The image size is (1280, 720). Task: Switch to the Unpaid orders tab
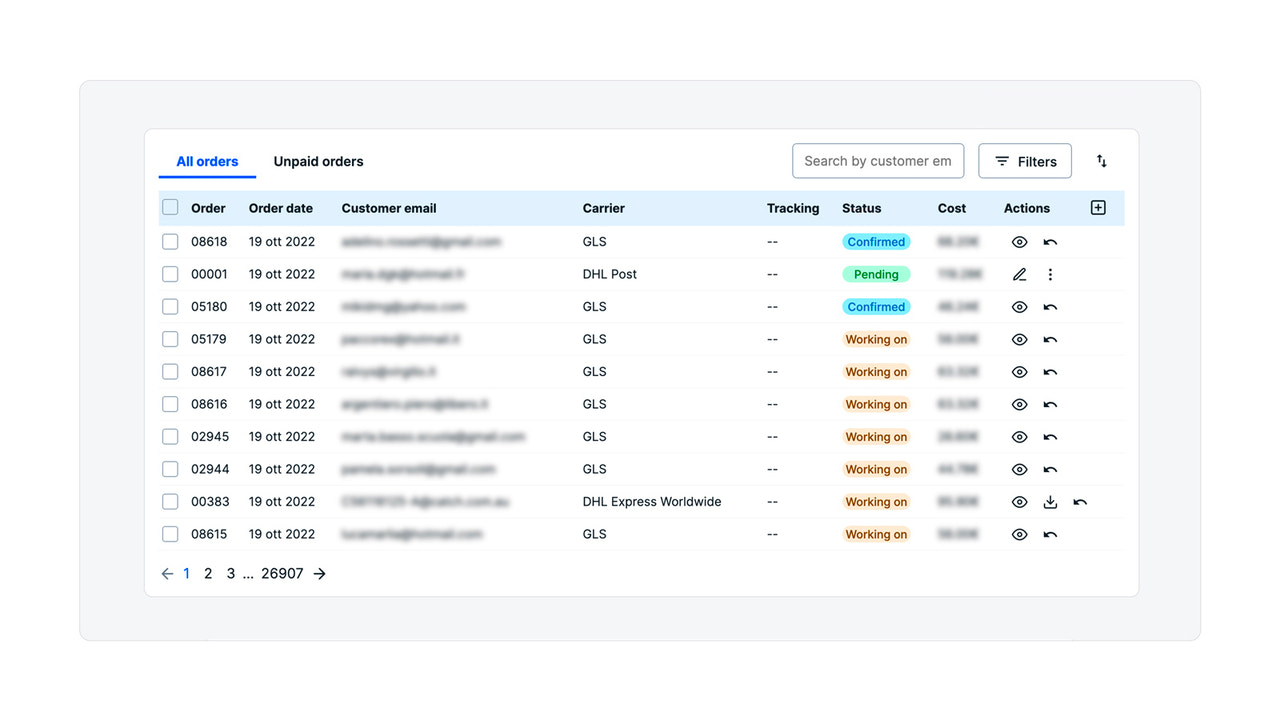tap(318, 161)
